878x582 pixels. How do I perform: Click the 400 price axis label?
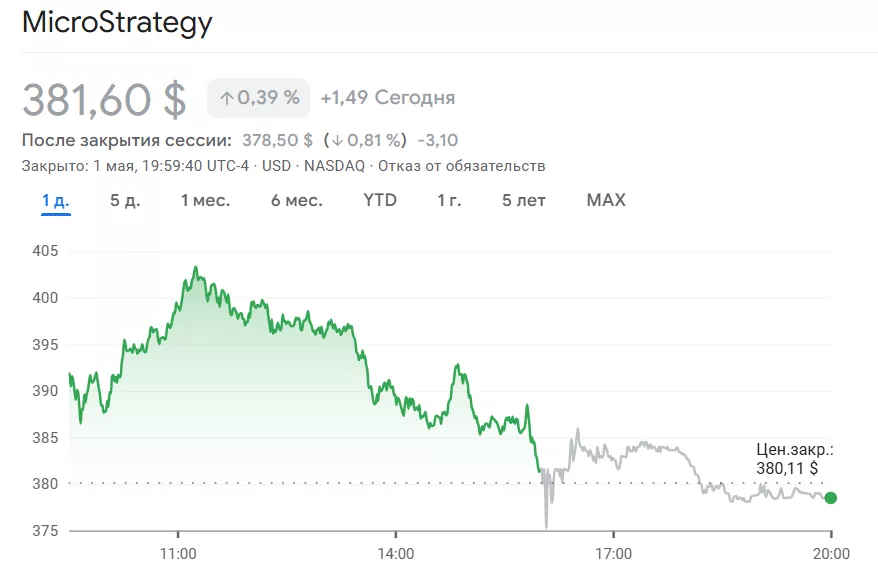coord(47,297)
